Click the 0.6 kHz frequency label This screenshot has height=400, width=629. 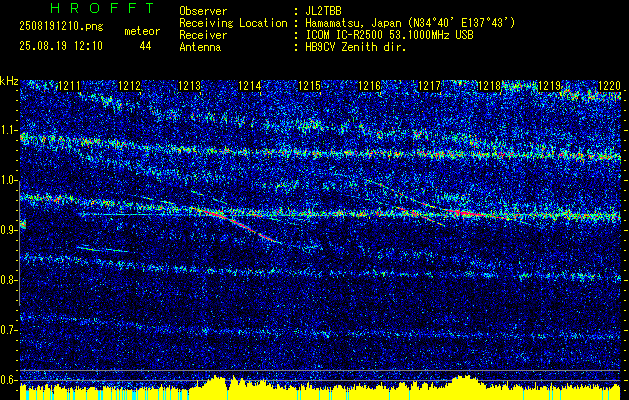tap(9, 380)
